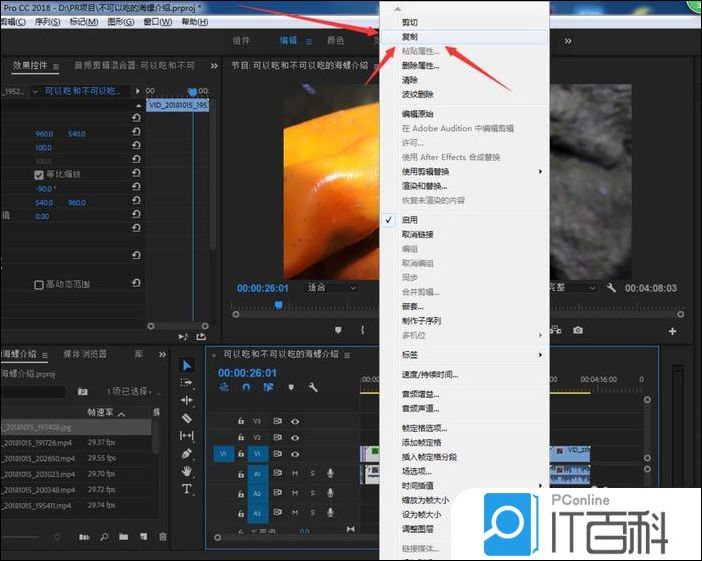702x561 pixels.
Task: Enable voice-over record mic on A2
Action: tap(330, 493)
